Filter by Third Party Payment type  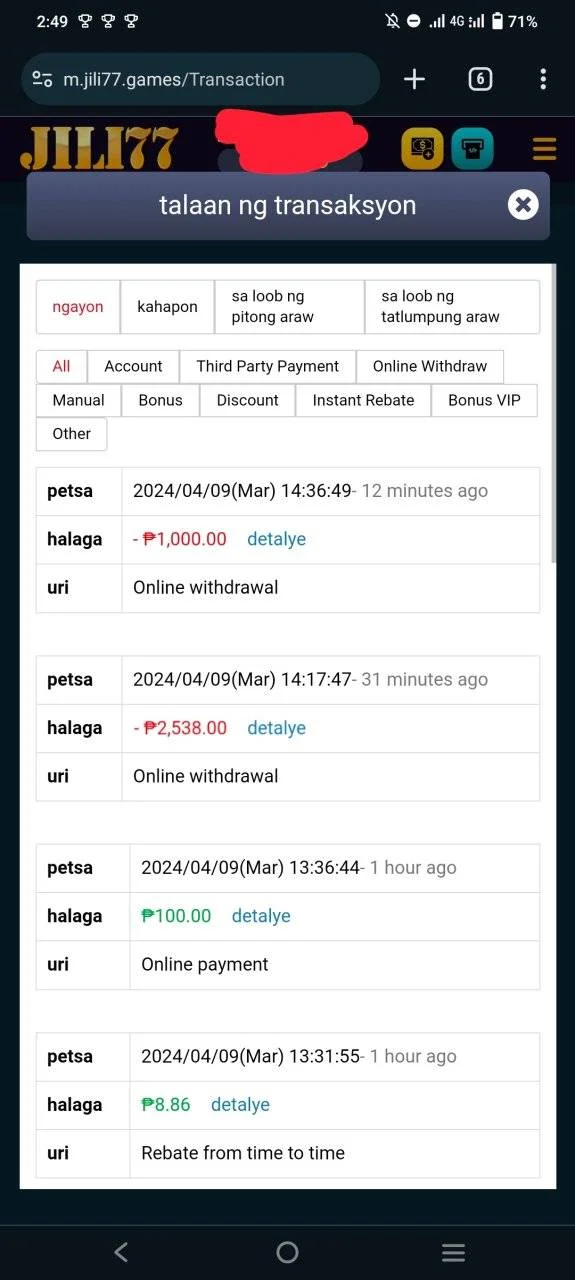click(268, 366)
